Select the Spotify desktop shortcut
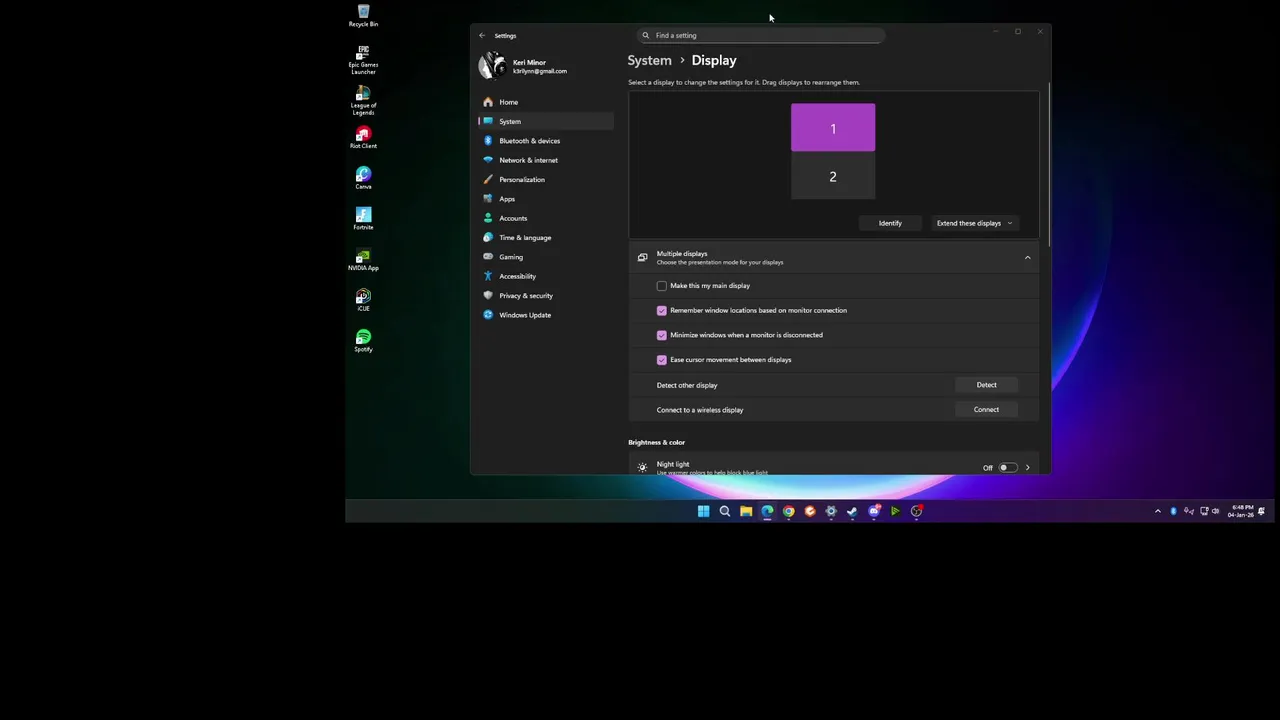Viewport: 1280px width, 720px height. click(363, 341)
